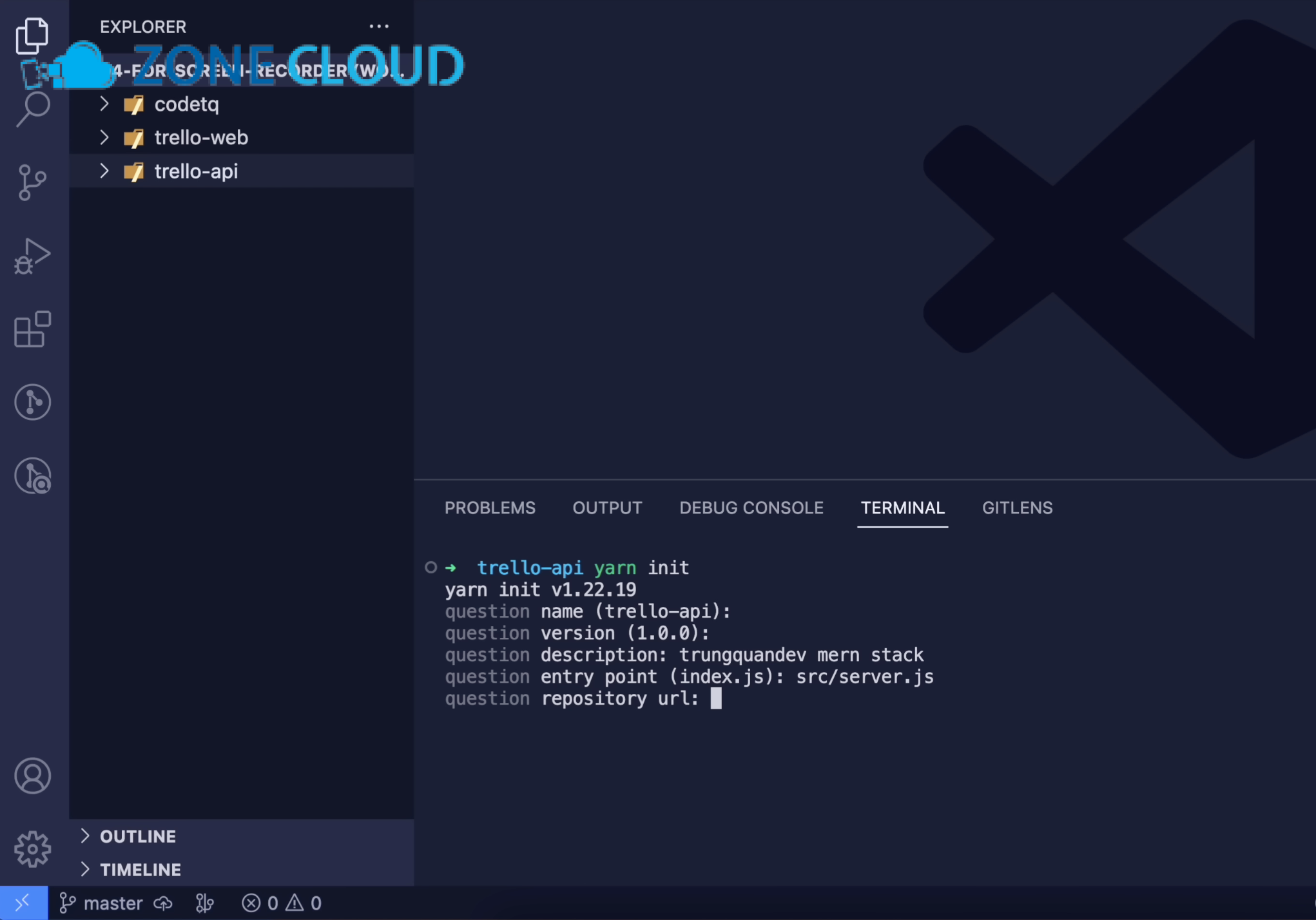Click the remote window indicator in status bar
Image resolution: width=1316 pixels, height=920 pixels.
pos(23,903)
